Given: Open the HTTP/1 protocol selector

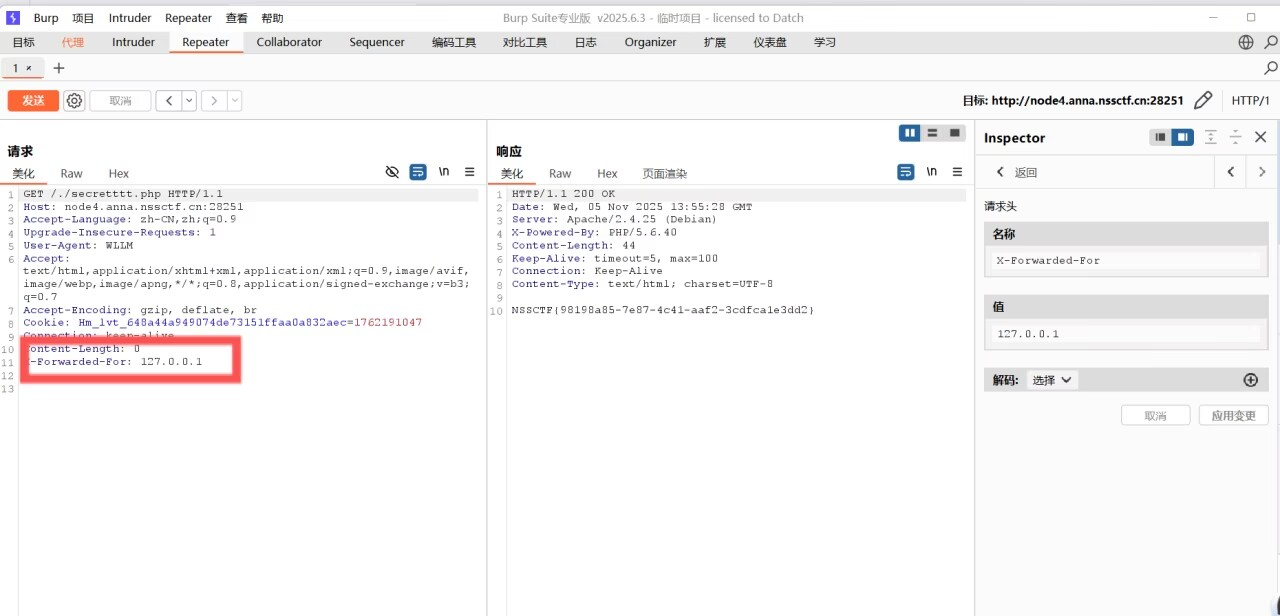Looking at the screenshot, I should [x=1250, y=101].
